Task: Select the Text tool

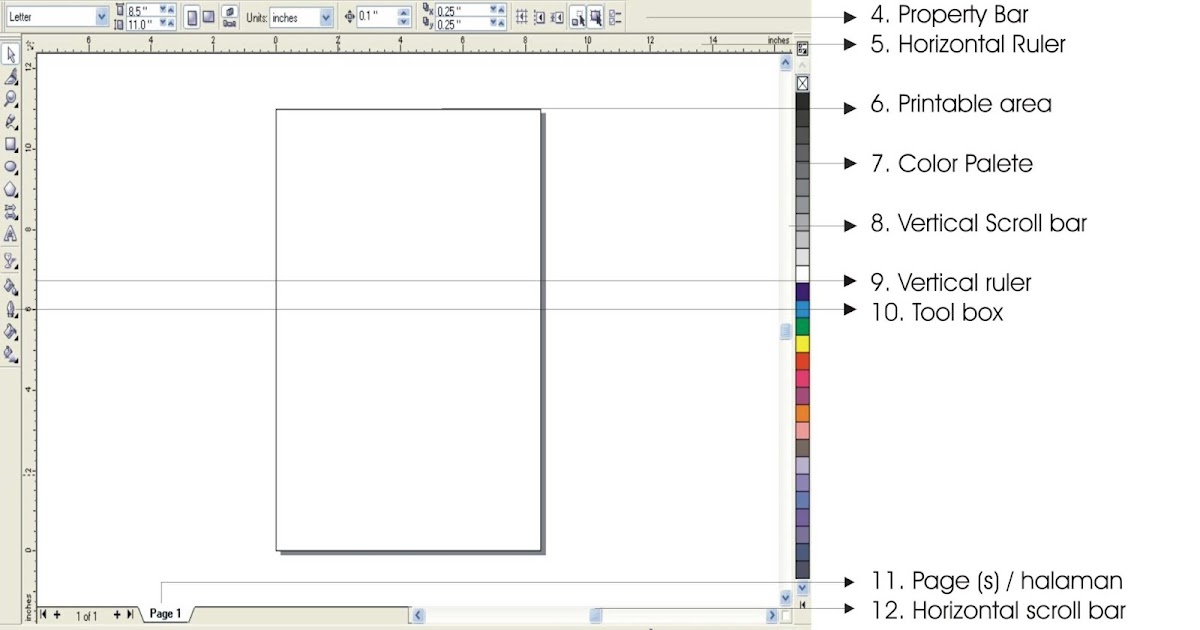Action: pos(9,234)
